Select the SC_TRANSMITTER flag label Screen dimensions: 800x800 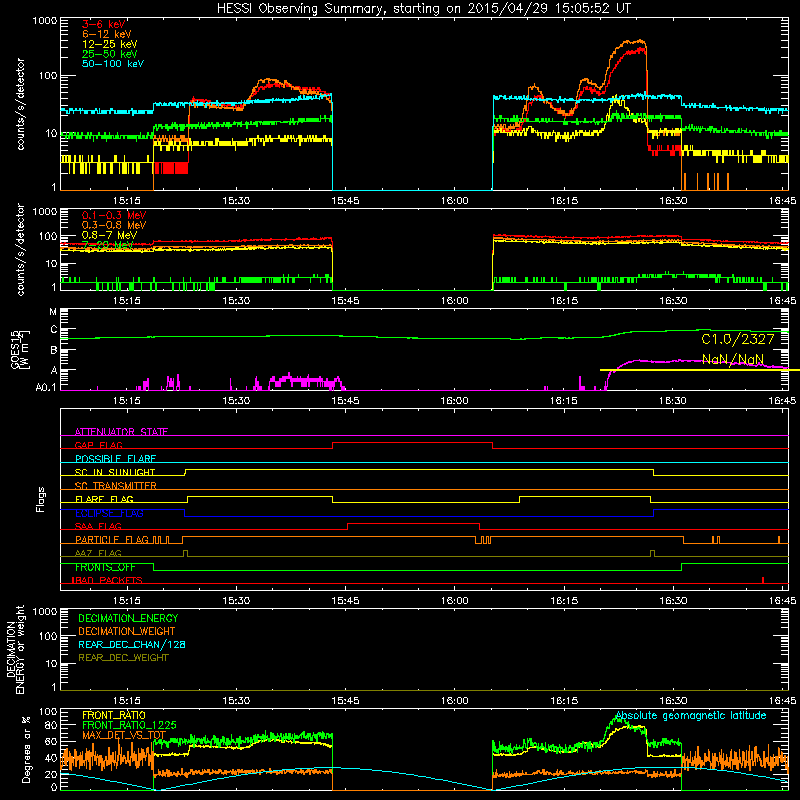click(116, 486)
